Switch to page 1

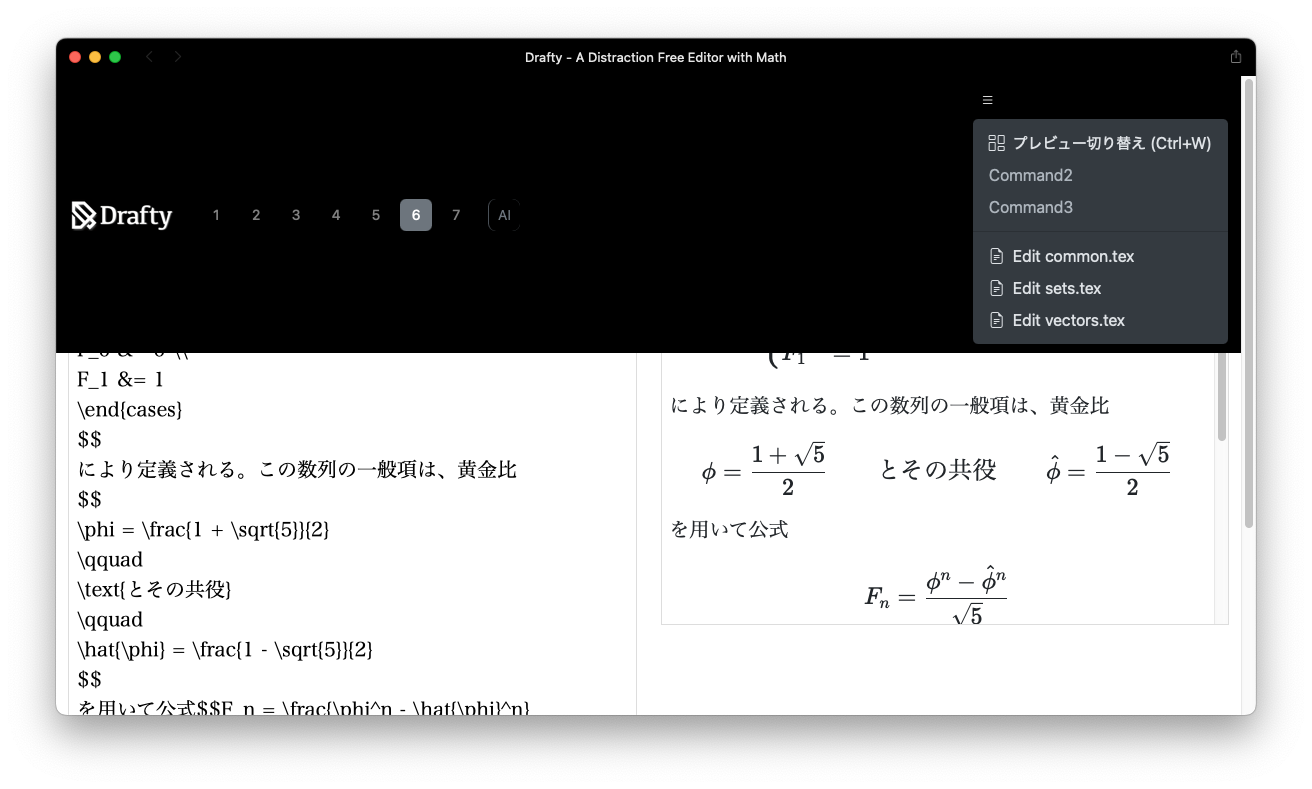coord(216,215)
